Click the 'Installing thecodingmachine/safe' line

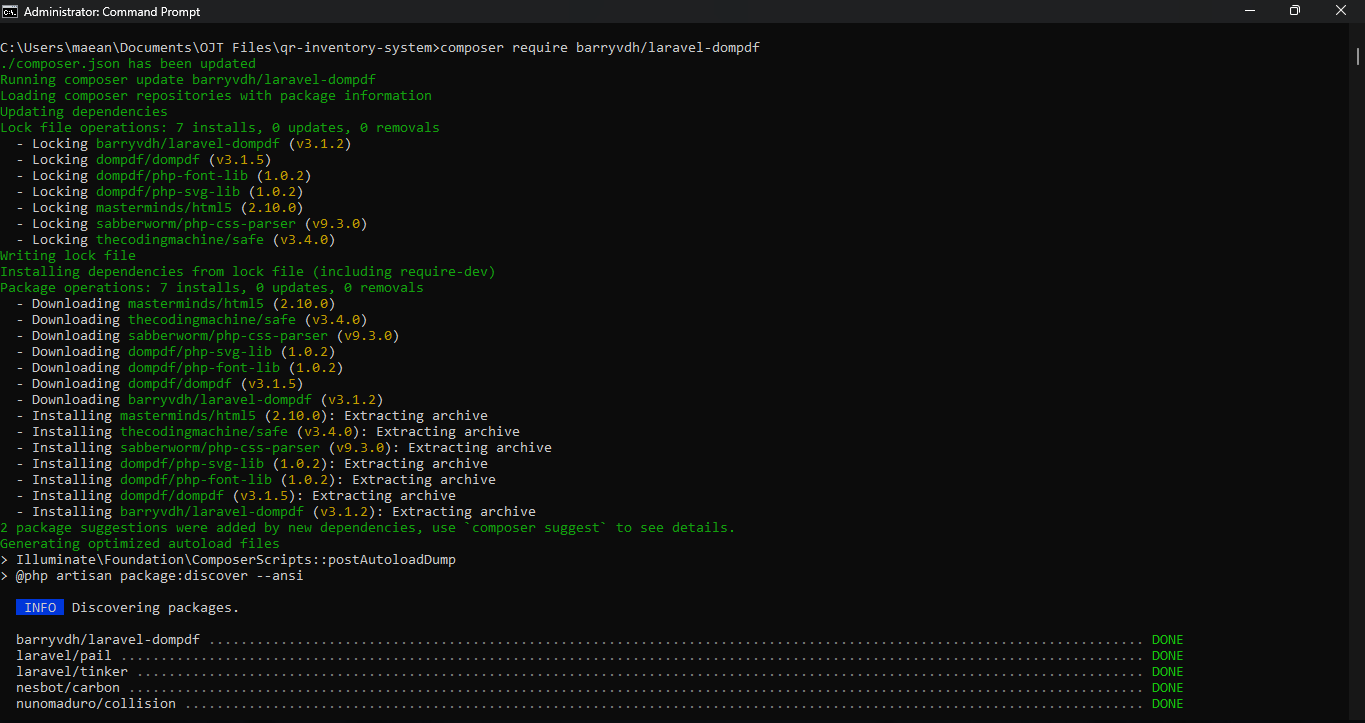[x=276, y=432]
